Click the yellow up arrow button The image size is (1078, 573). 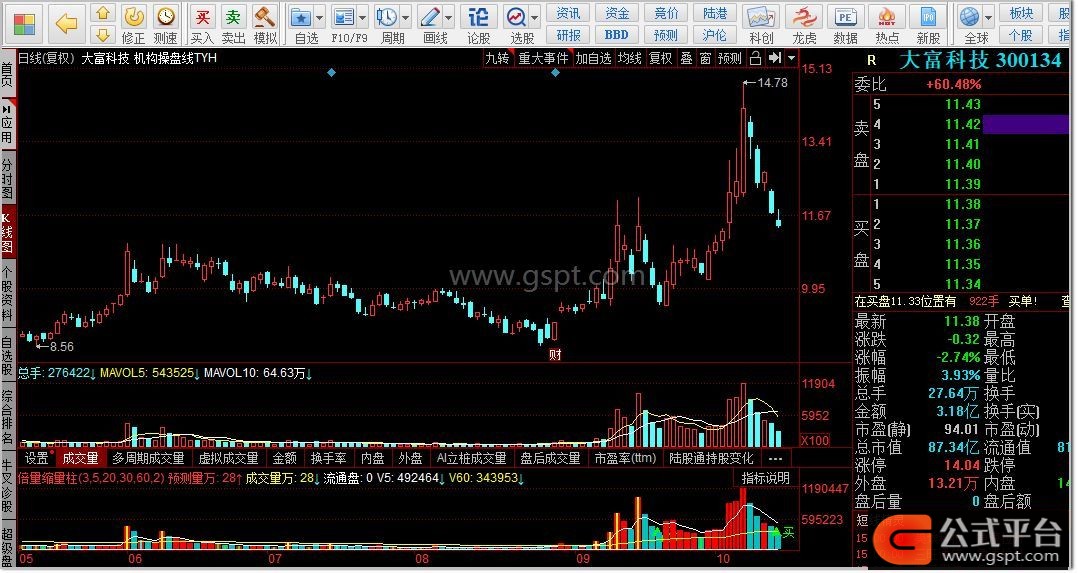click(x=102, y=13)
